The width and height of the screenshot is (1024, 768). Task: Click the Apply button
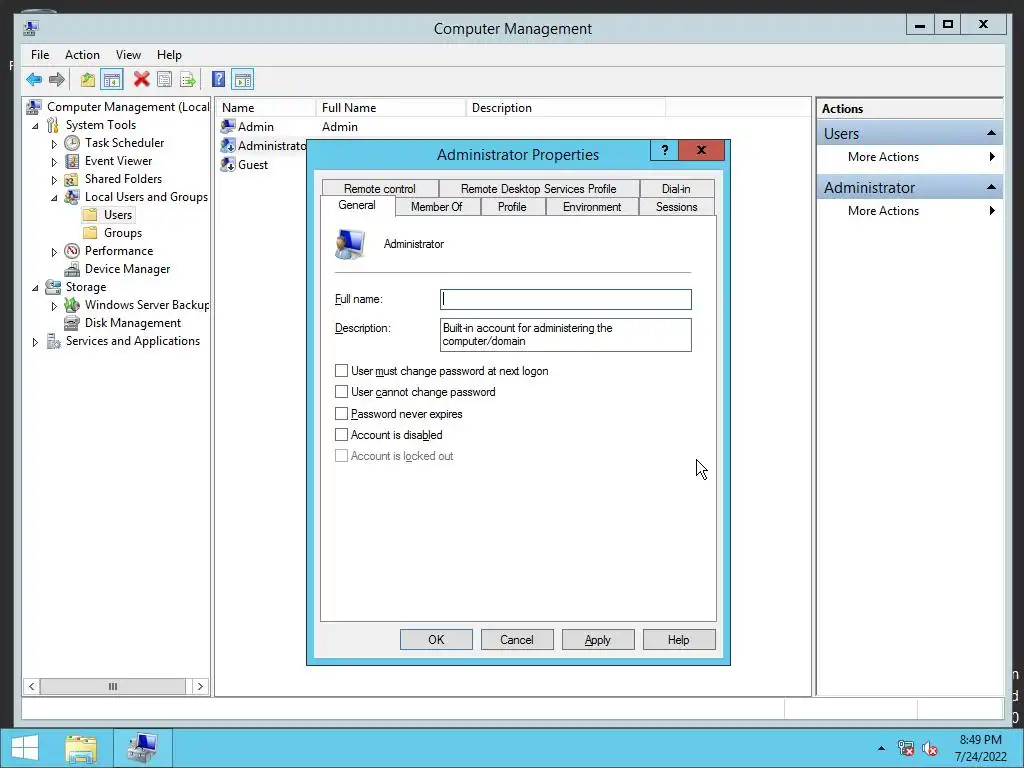598,640
